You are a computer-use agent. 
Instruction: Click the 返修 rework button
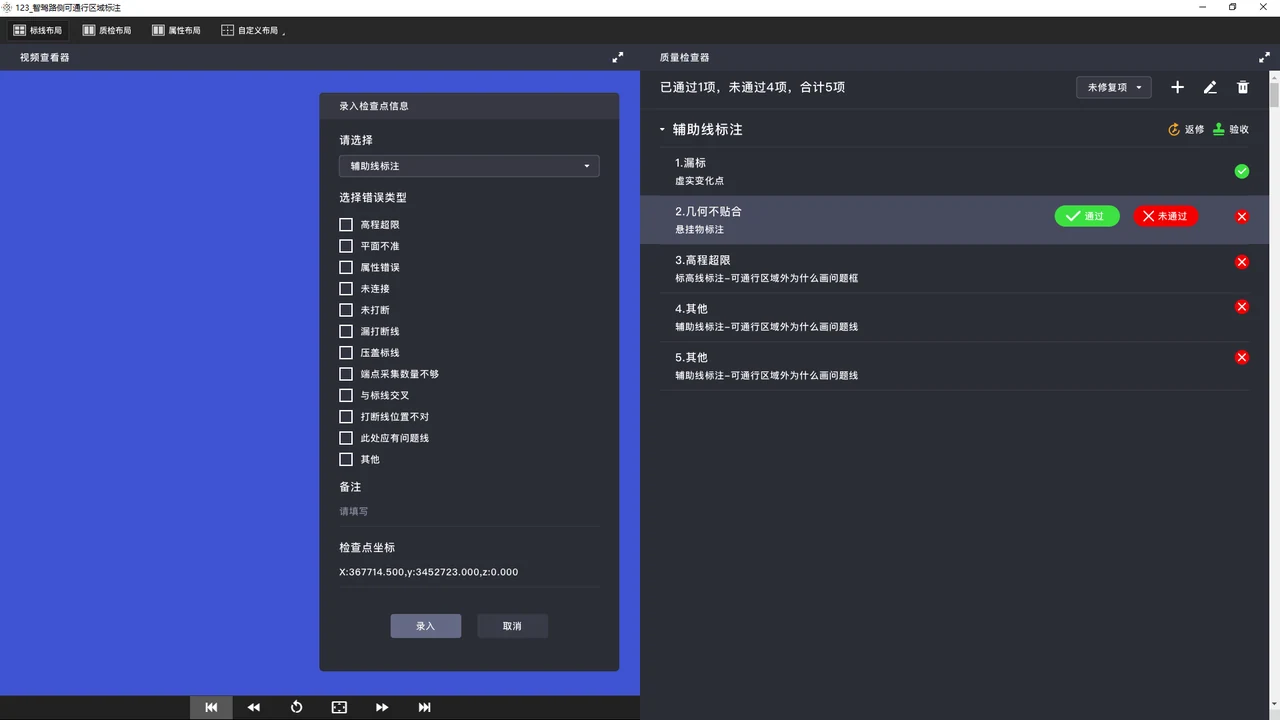pos(1187,129)
